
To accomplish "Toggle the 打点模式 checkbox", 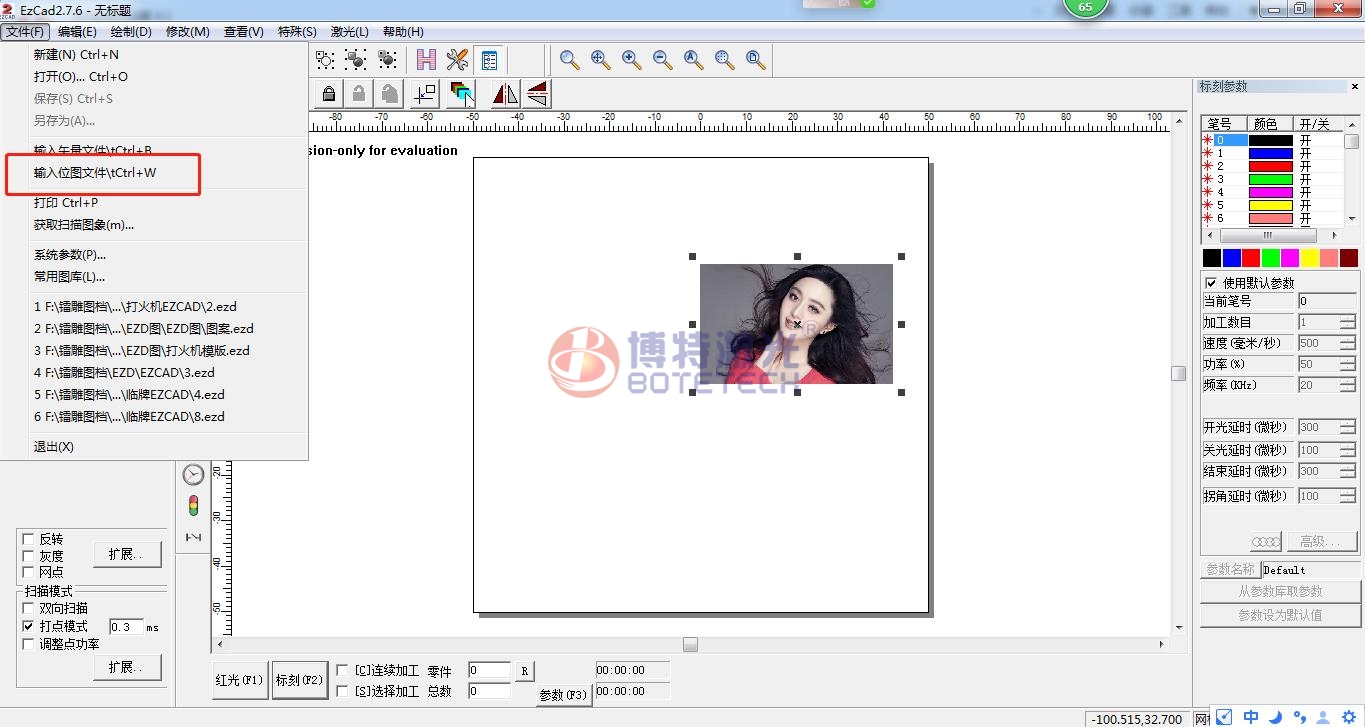I will point(28,626).
